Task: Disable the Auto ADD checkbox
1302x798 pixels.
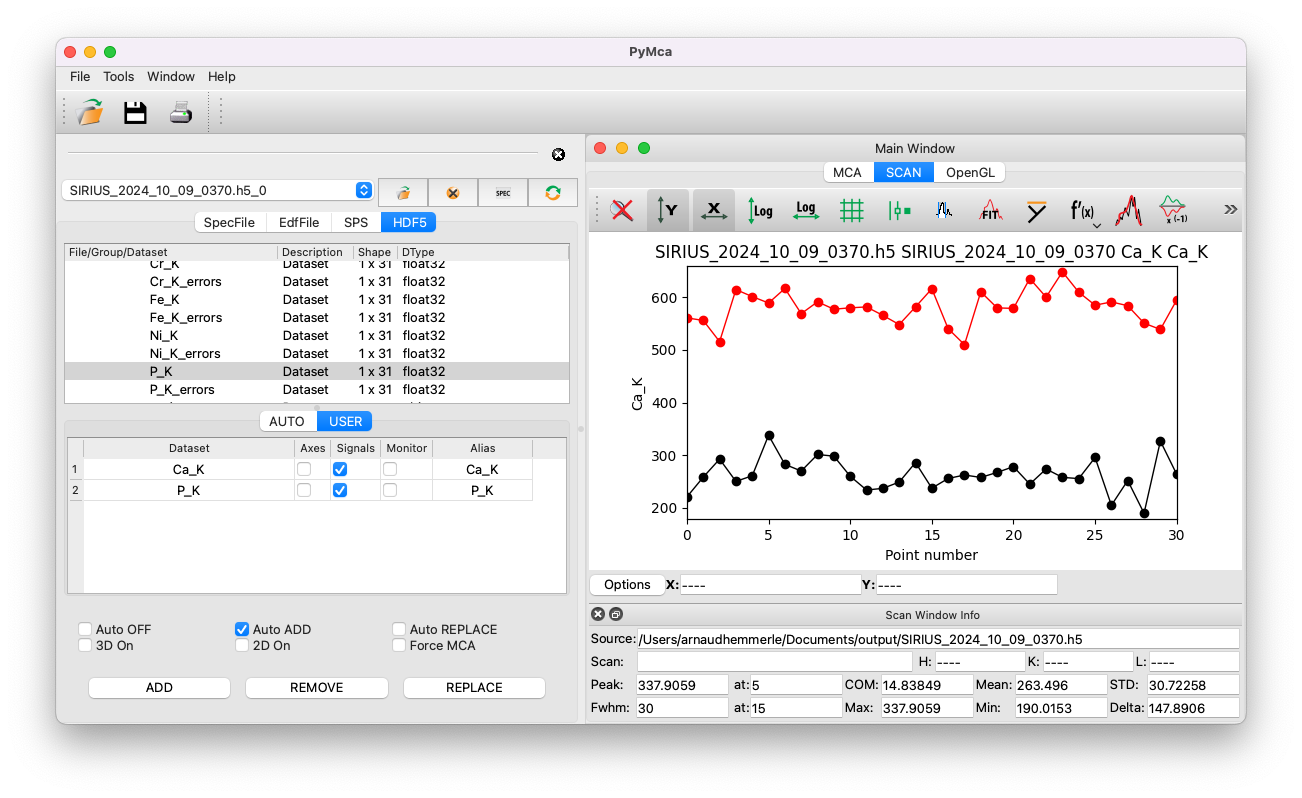Action: point(241,629)
